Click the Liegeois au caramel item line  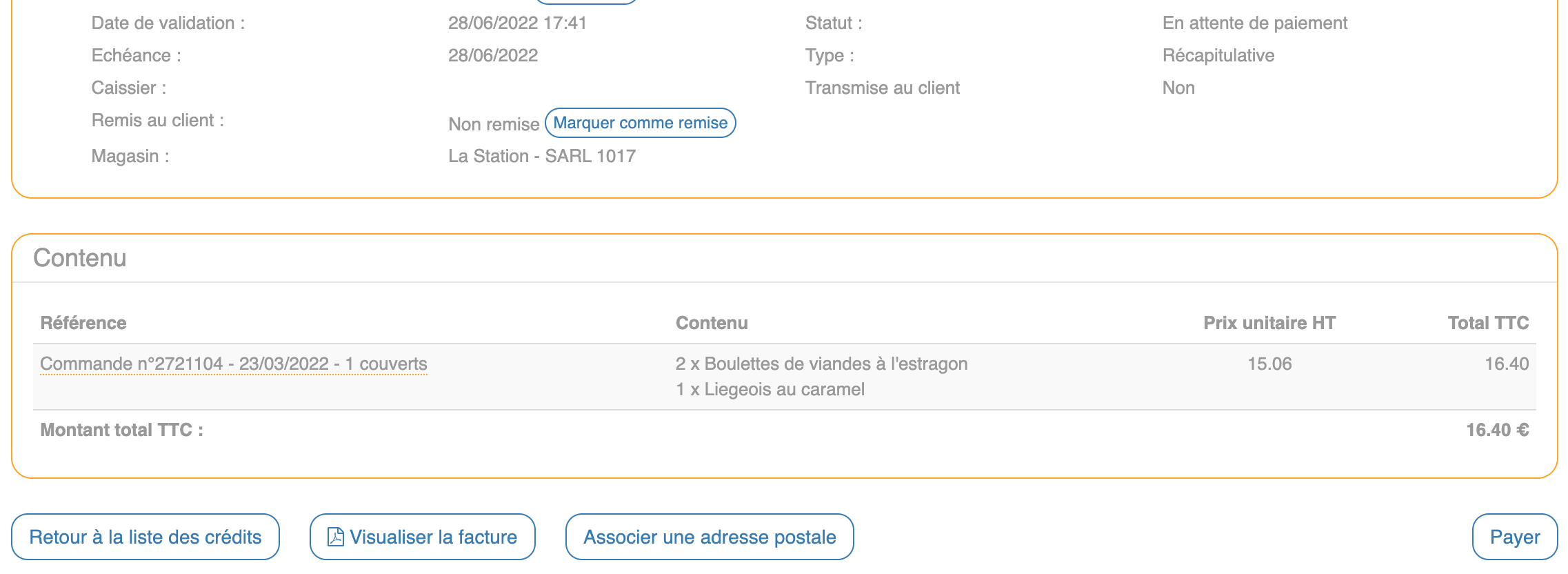[770, 389]
